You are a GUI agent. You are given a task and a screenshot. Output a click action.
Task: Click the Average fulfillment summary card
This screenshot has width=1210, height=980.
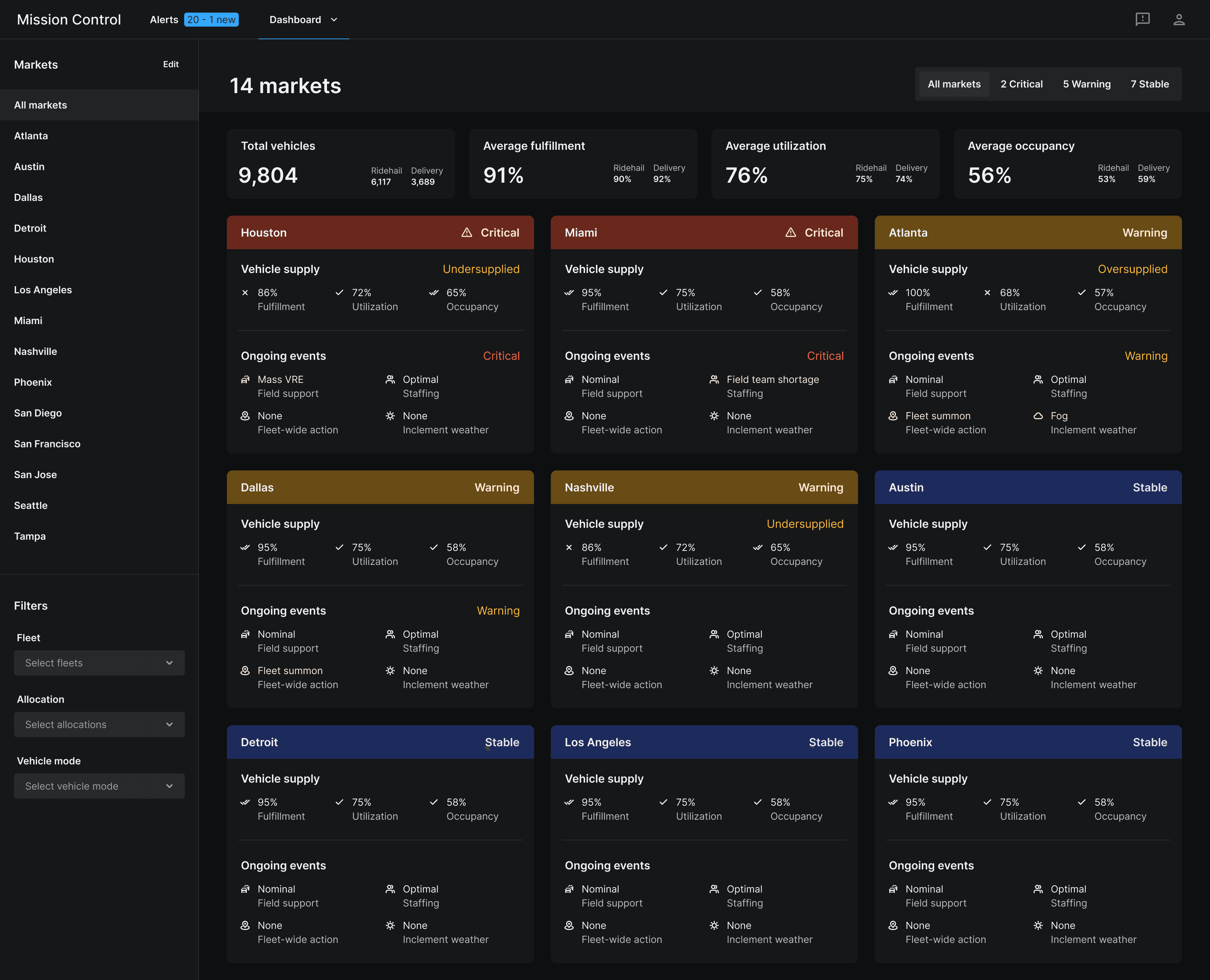[x=583, y=164]
